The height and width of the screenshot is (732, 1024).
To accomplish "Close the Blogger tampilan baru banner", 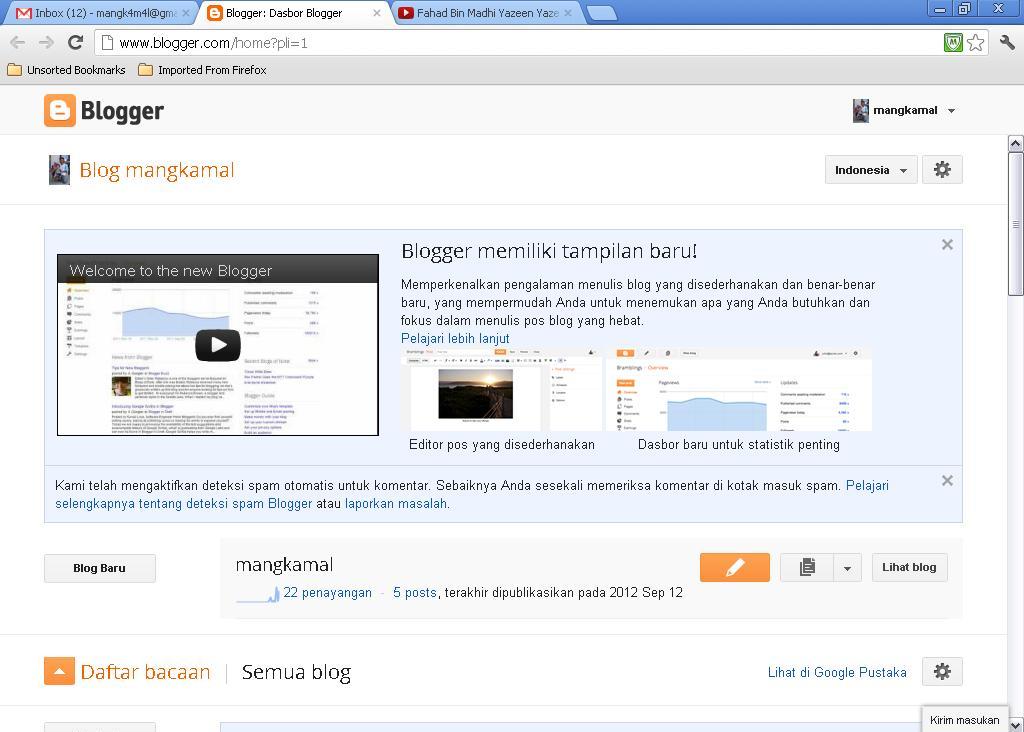I will (x=947, y=245).
